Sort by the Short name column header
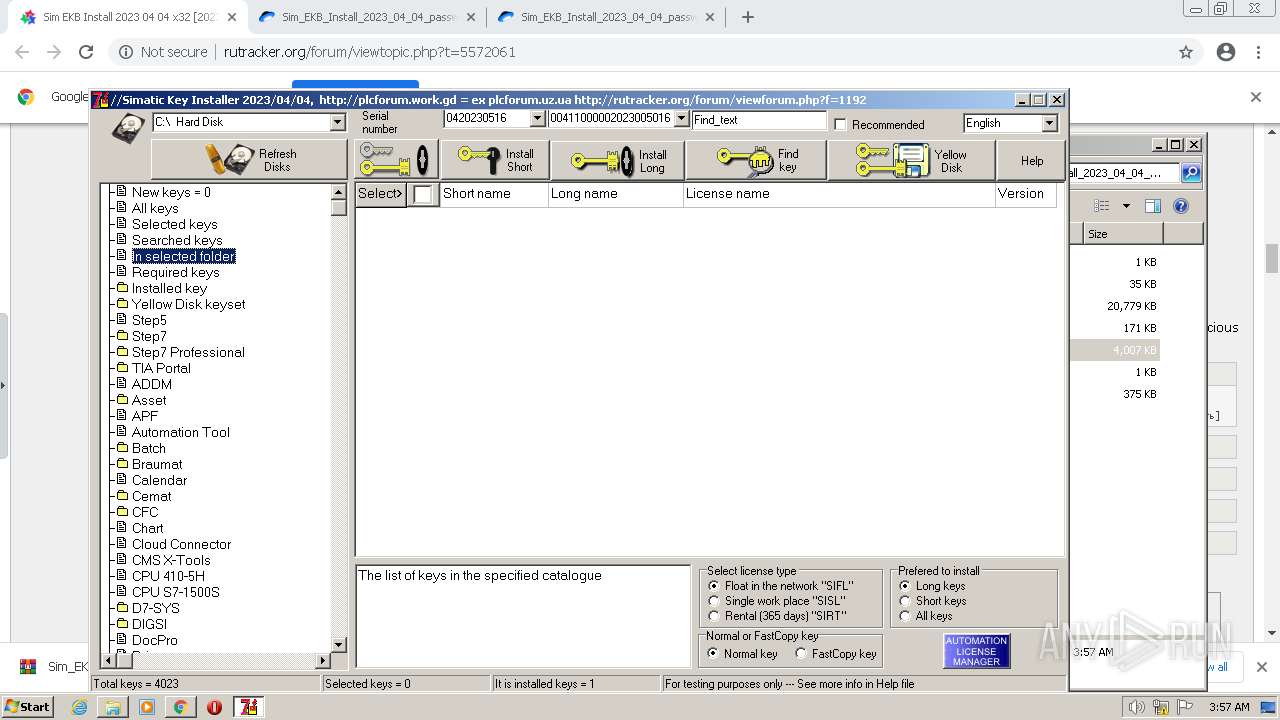The height and width of the screenshot is (720, 1280). 494,194
